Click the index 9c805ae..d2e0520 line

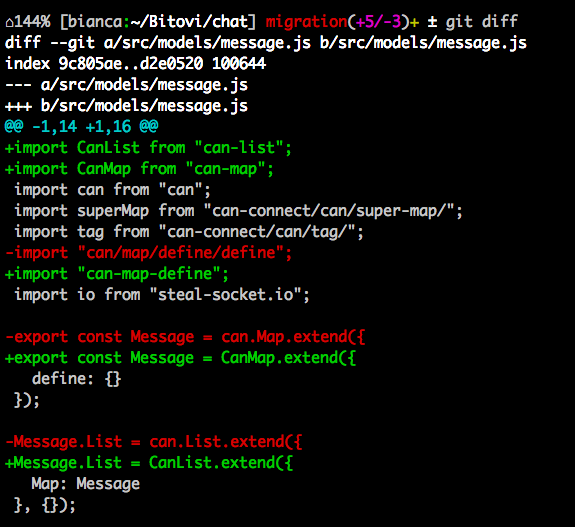click(135, 64)
